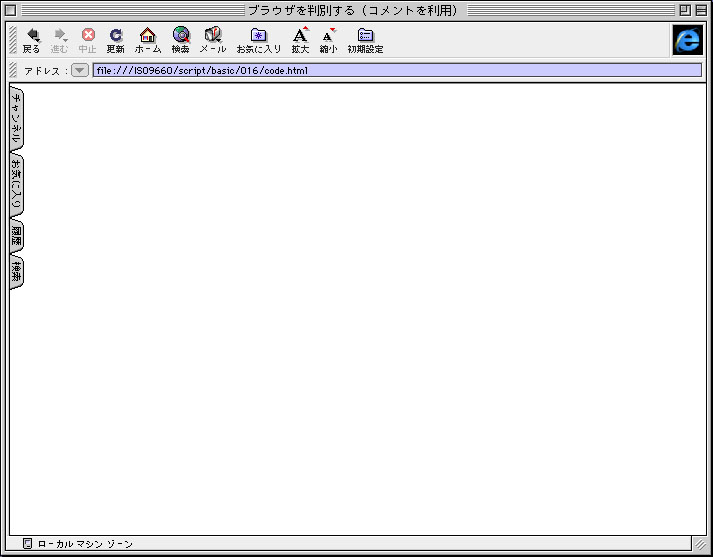Screen dimensions: 713x557
Task: Click the address field with the file URL
Action: coord(397,70)
